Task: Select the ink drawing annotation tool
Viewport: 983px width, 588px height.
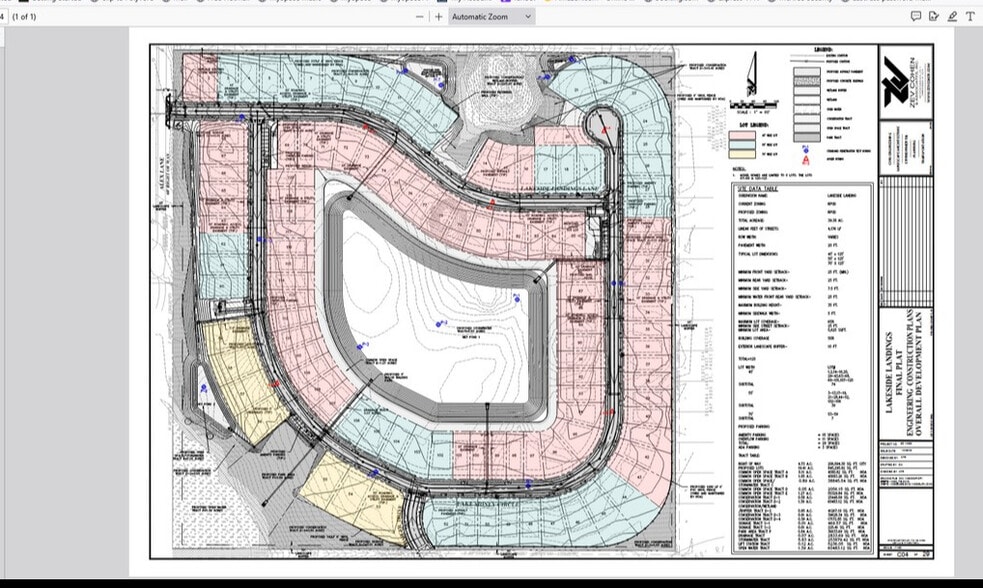Action: [x=952, y=16]
